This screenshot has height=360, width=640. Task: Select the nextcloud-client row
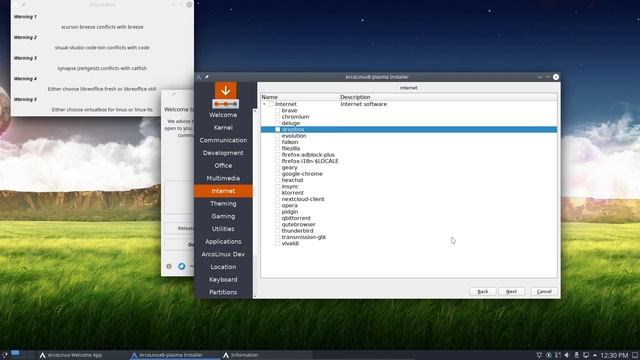[409, 199]
